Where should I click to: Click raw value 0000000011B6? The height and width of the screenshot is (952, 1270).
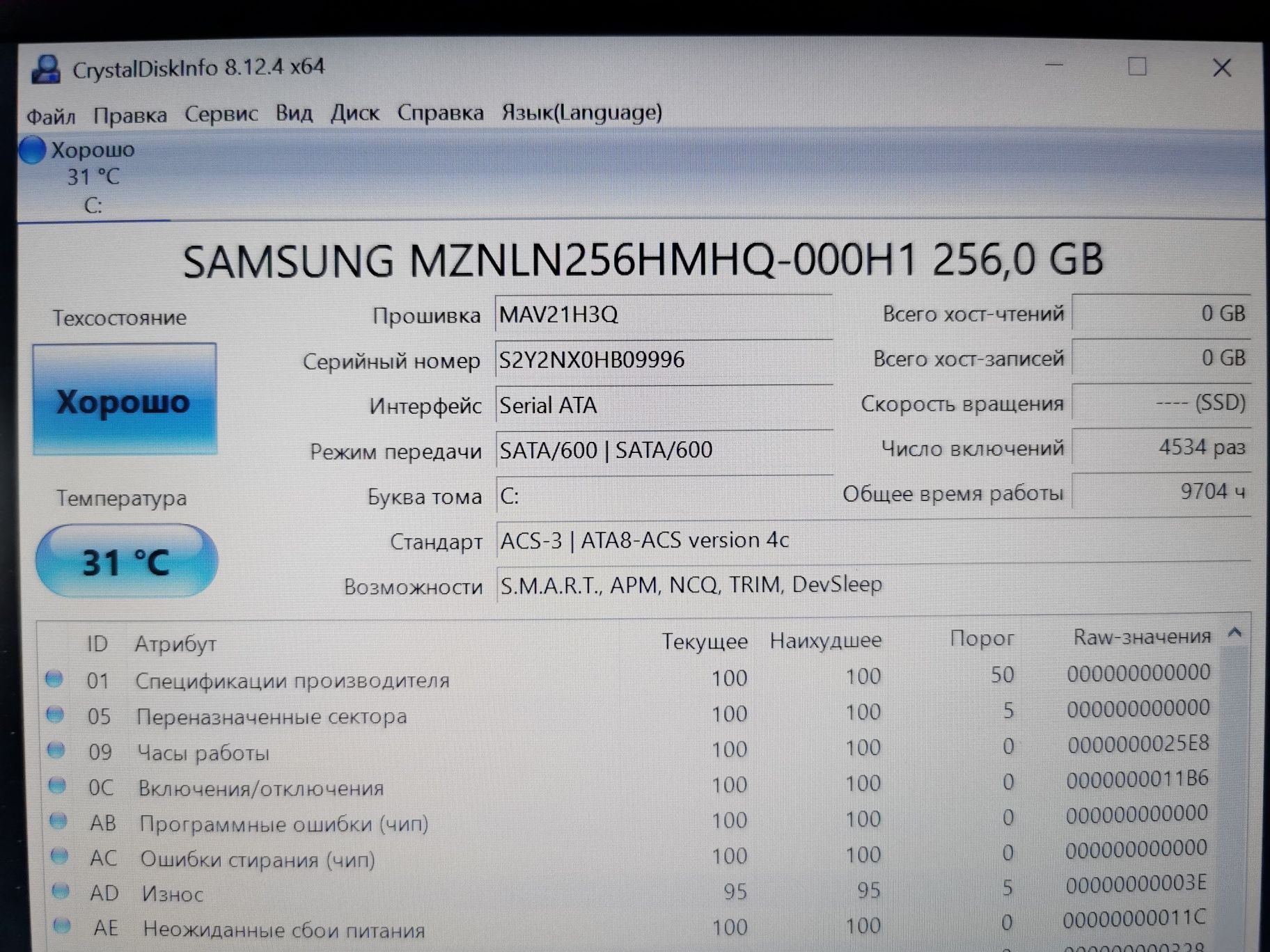[x=1137, y=779]
